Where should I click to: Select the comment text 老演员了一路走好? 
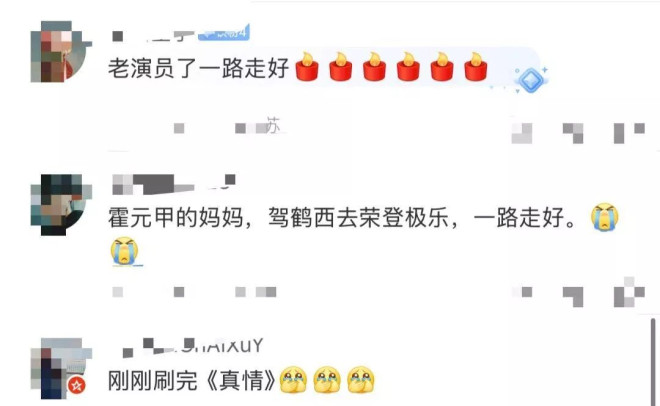198,68
